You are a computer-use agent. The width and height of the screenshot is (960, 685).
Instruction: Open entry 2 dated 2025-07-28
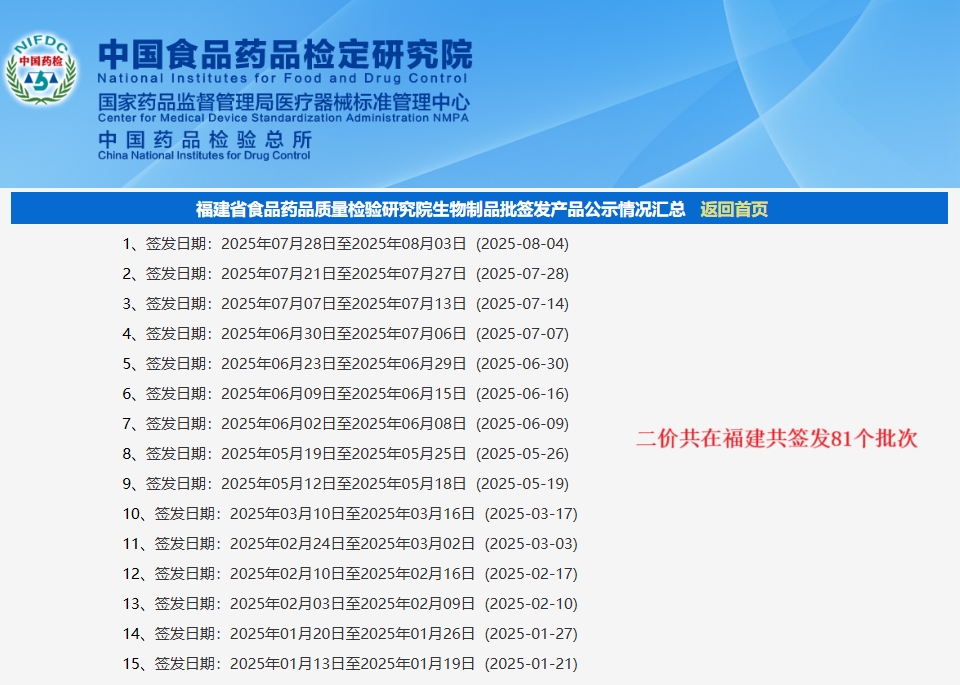pyautogui.click(x=345, y=274)
